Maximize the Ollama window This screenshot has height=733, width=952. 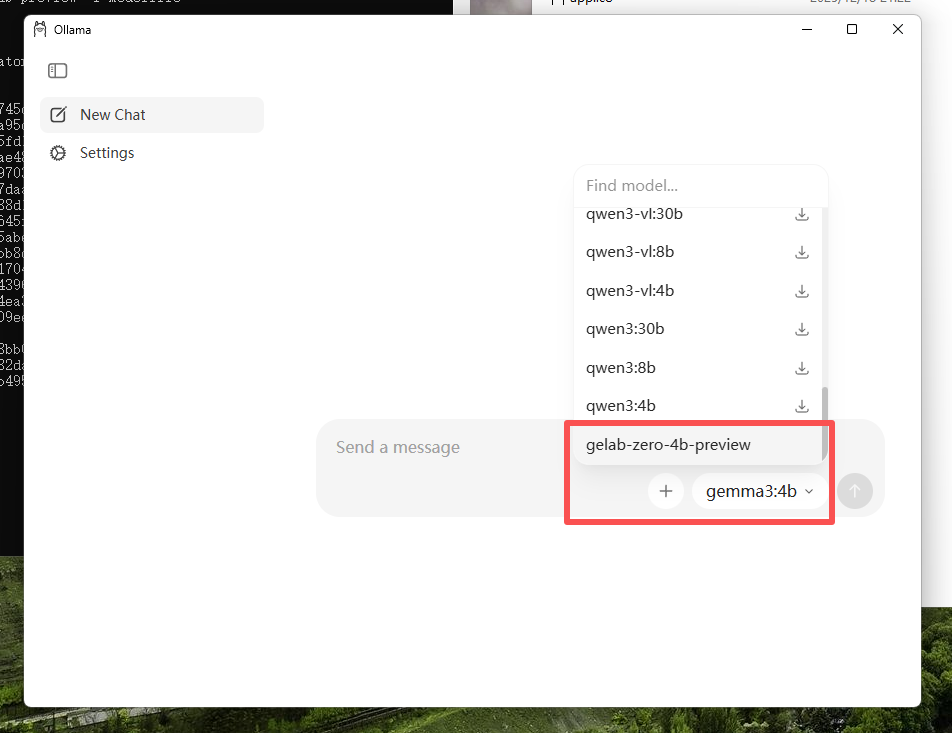click(x=852, y=29)
